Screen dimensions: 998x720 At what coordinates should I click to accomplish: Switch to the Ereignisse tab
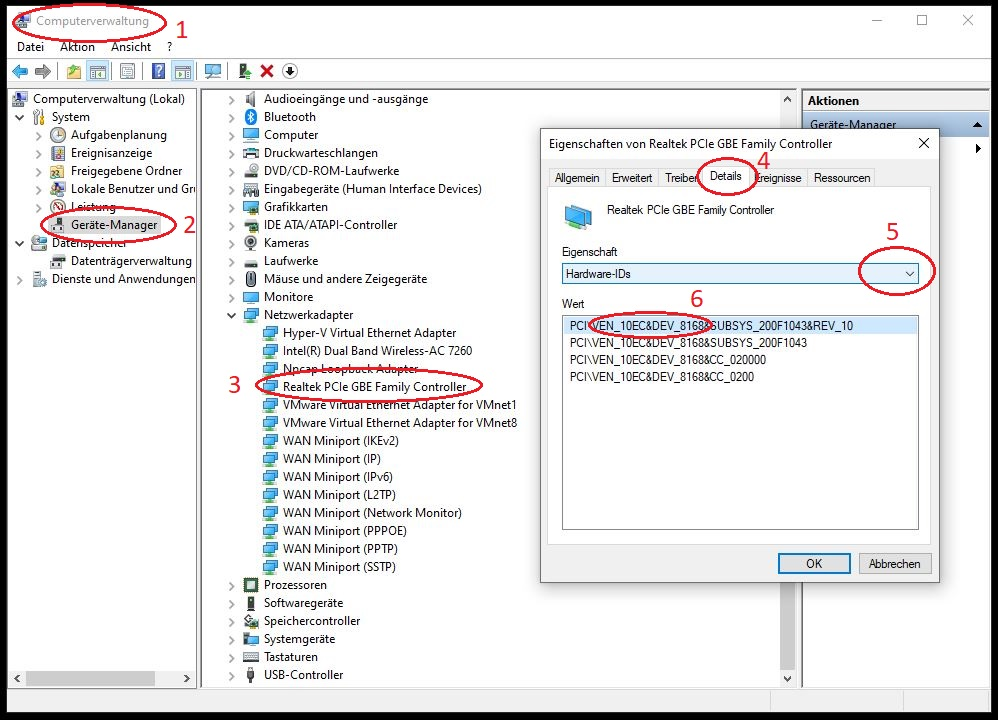778,177
